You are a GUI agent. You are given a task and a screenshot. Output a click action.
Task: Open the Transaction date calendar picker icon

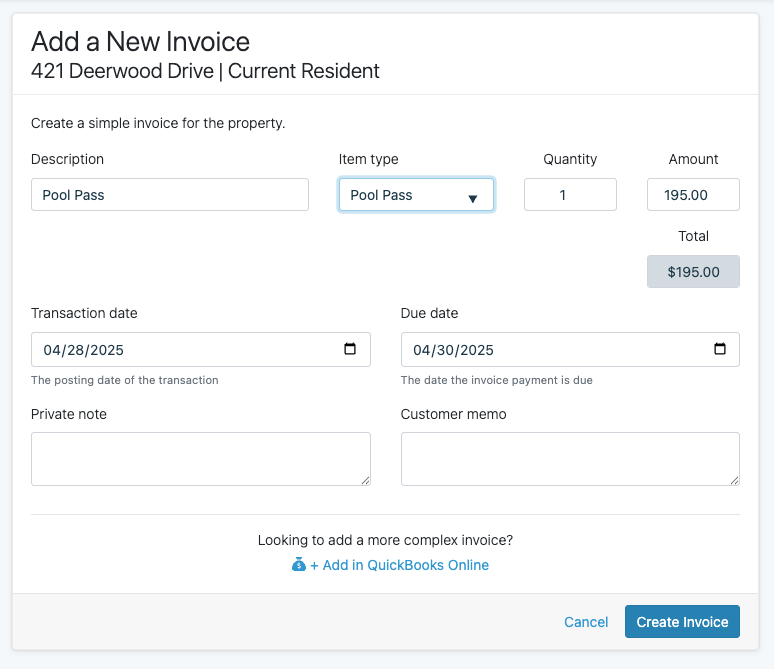coord(349,349)
